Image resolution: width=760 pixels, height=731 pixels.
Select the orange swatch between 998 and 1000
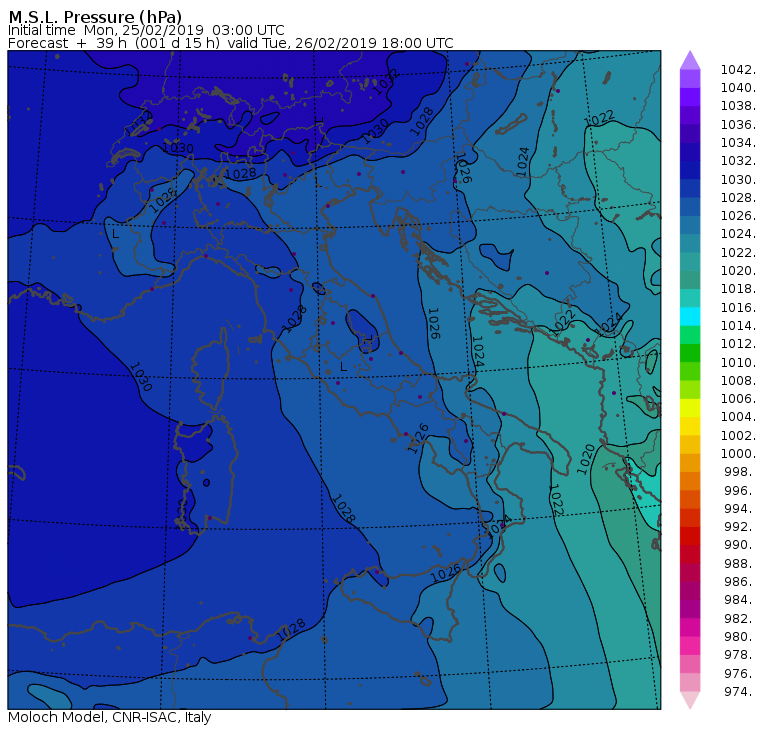(x=690, y=462)
